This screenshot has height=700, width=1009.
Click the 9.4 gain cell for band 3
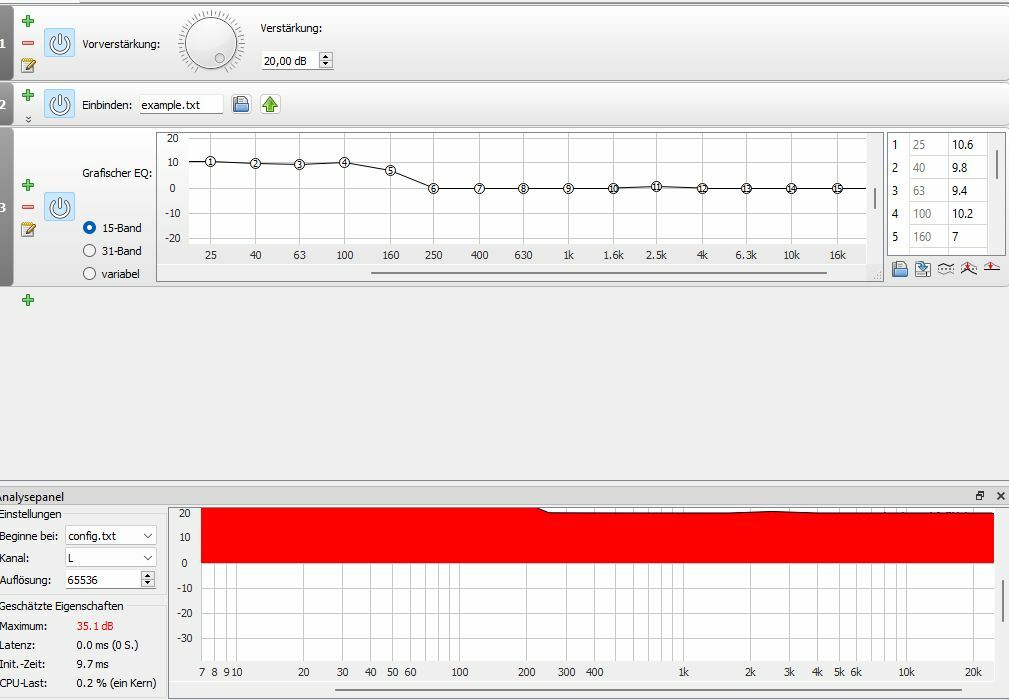[x=967, y=190]
